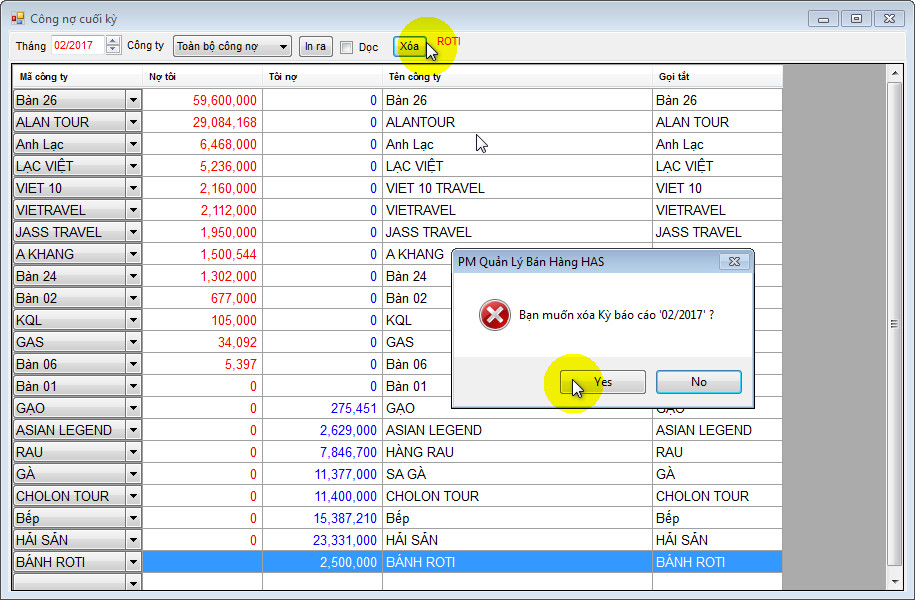Select the HÀNG RAU company name cell
The width and height of the screenshot is (915, 600).
point(517,452)
